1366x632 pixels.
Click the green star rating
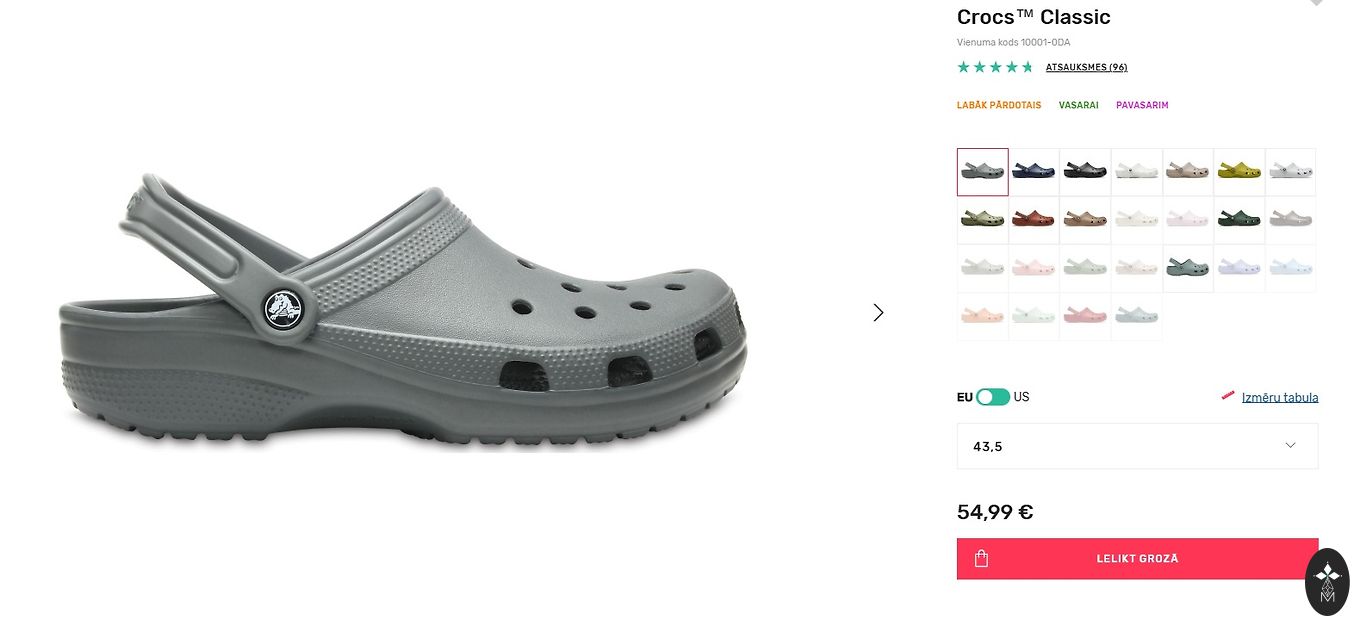tap(994, 68)
